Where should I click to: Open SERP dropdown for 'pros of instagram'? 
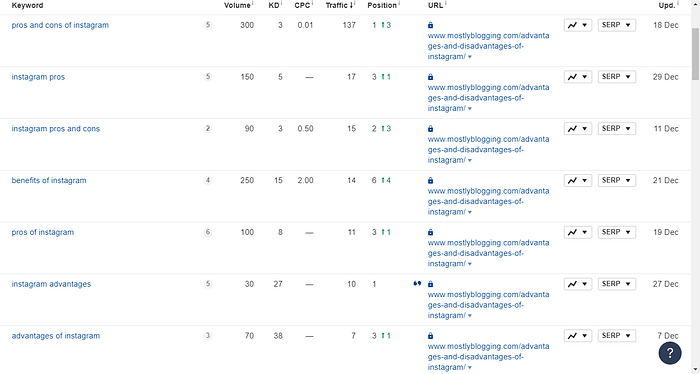pyautogui.click(x=617, y=232)
